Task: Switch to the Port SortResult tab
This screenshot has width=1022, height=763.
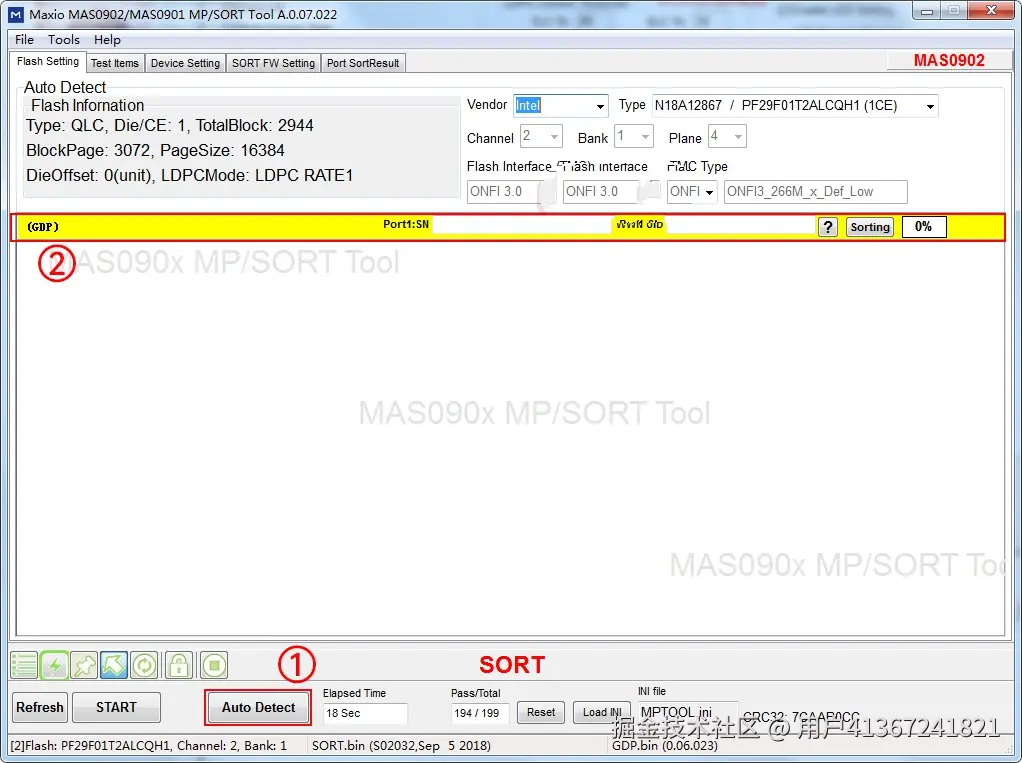Action: [363, 63]
